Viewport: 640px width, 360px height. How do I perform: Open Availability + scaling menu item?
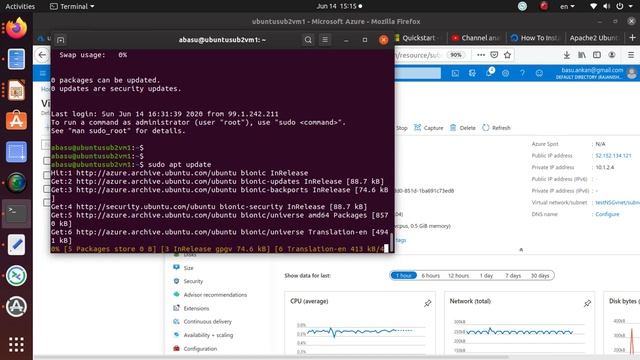[x=208, y=335]
